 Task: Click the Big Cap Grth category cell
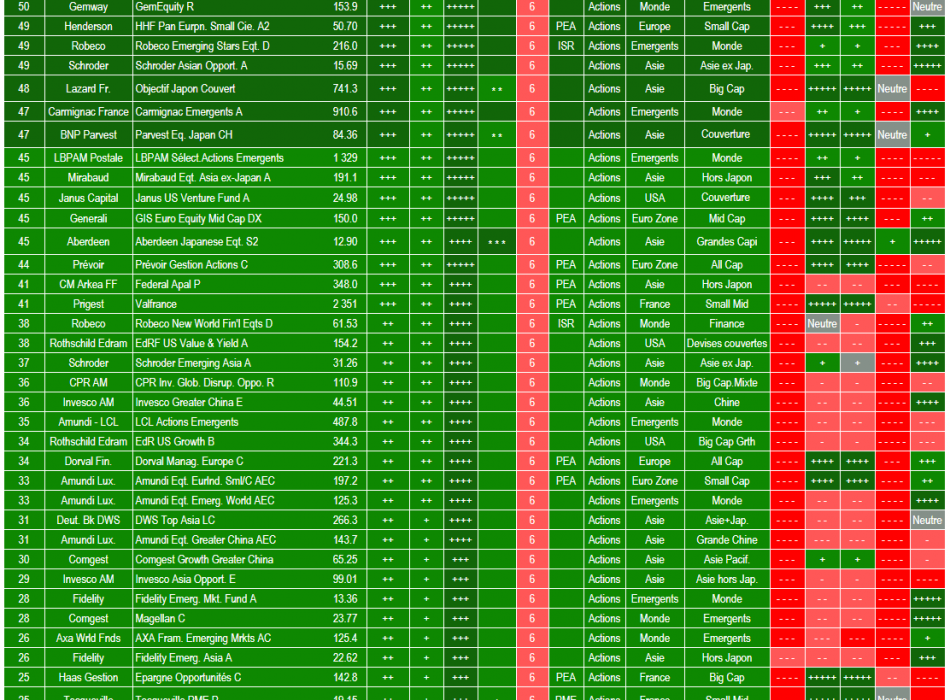727,441
